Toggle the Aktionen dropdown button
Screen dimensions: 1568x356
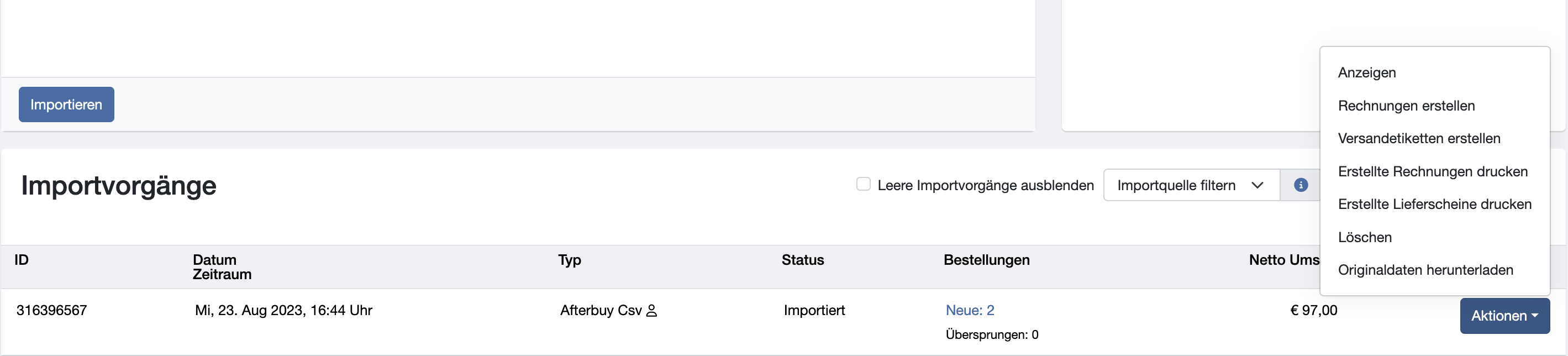pyautogui.click(x=1504, y=316)
